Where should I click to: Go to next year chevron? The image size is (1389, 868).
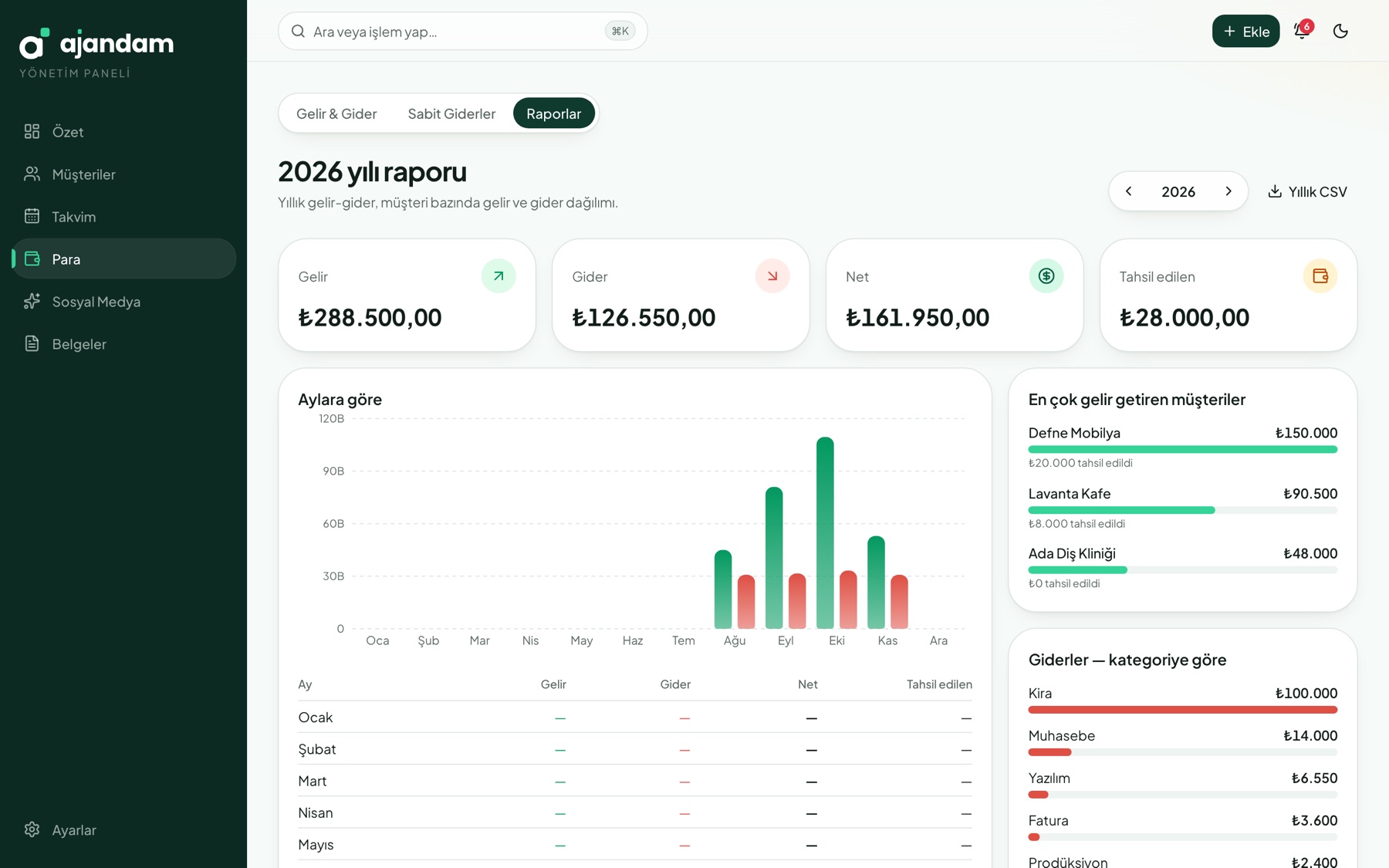click(1228, 191)
